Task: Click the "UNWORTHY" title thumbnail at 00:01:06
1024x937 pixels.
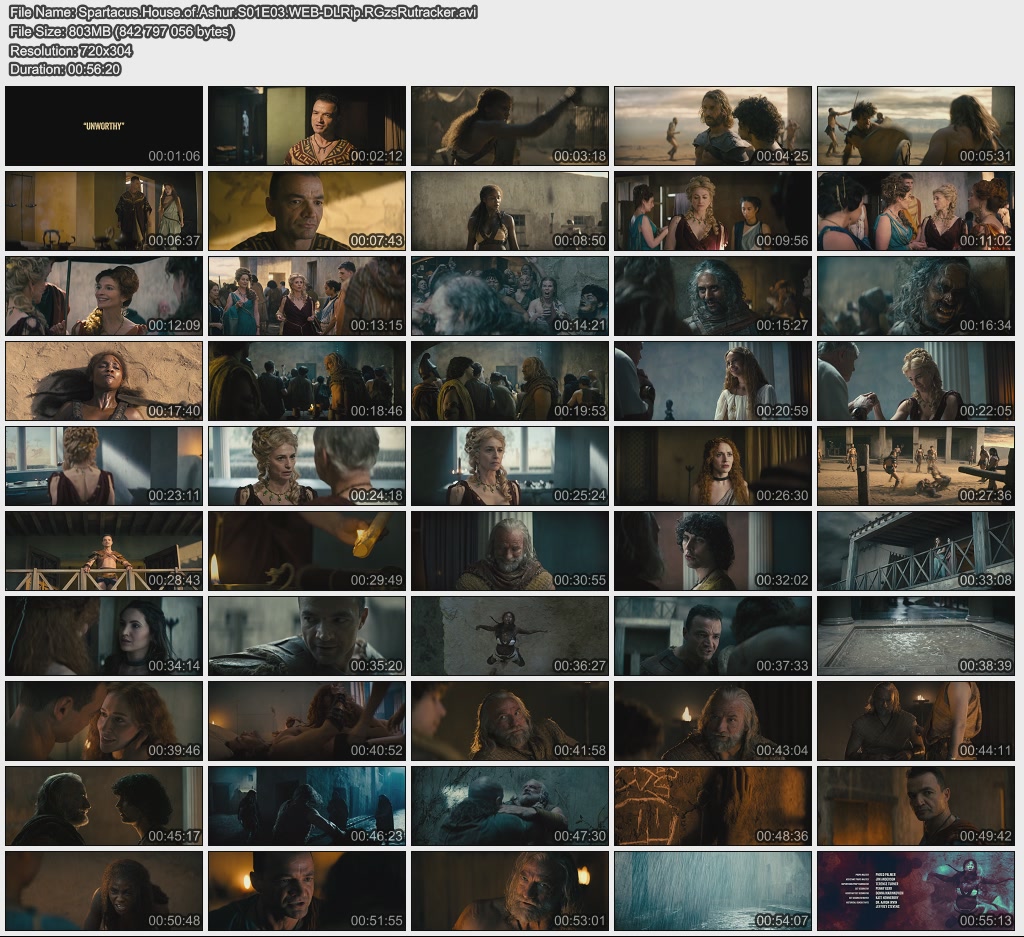Action: (104, 126)
